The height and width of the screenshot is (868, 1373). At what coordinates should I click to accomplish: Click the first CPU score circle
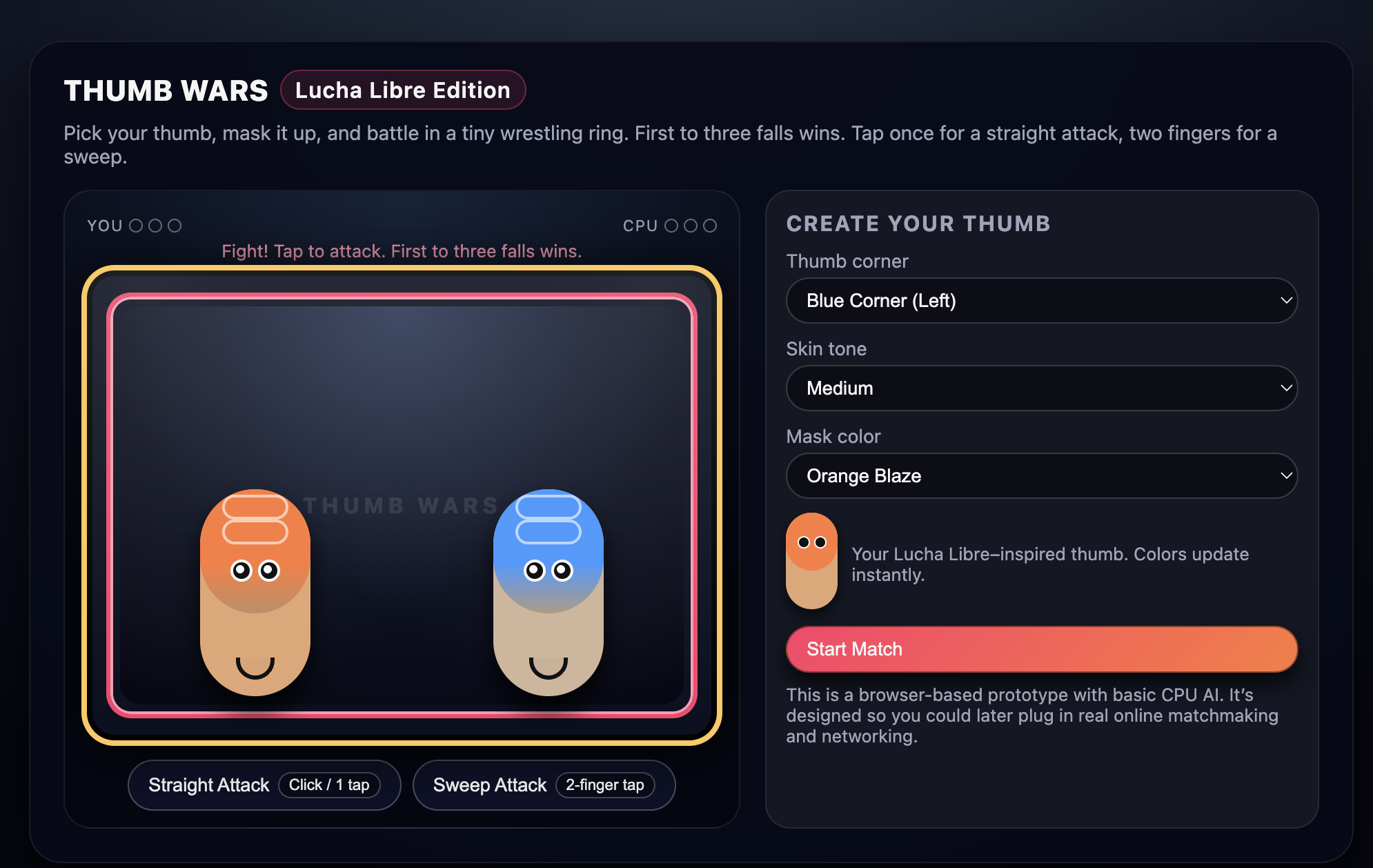(671, 226)
